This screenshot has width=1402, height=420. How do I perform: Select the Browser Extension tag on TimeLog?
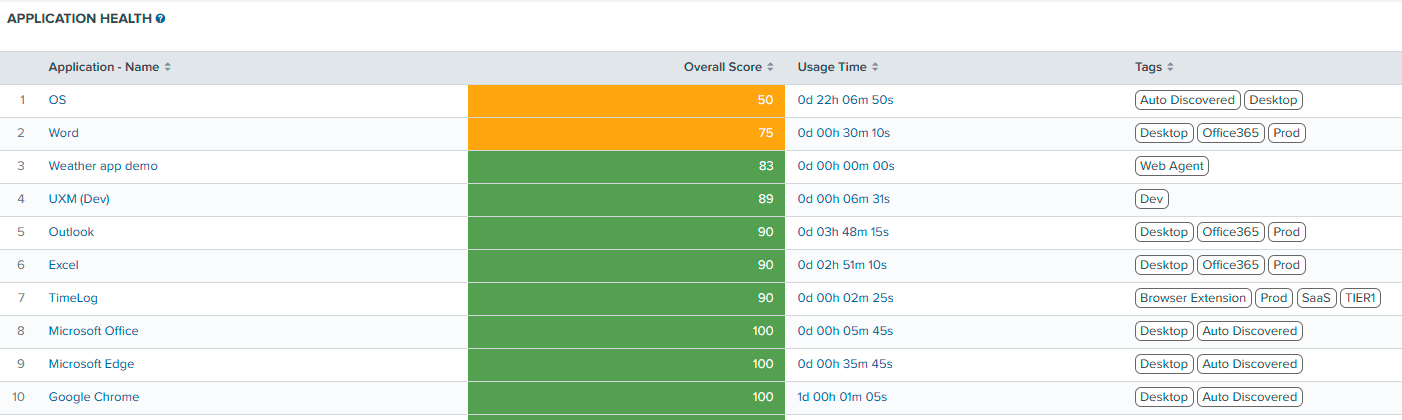[x=1193, y=298]
